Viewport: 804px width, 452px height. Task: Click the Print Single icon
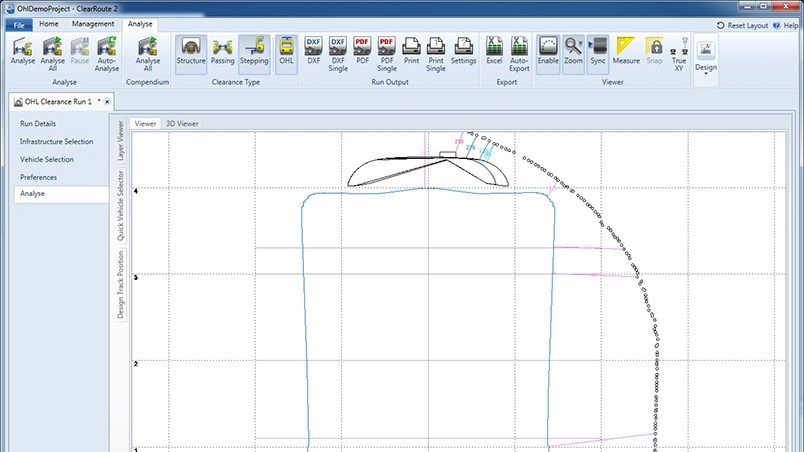435,54
